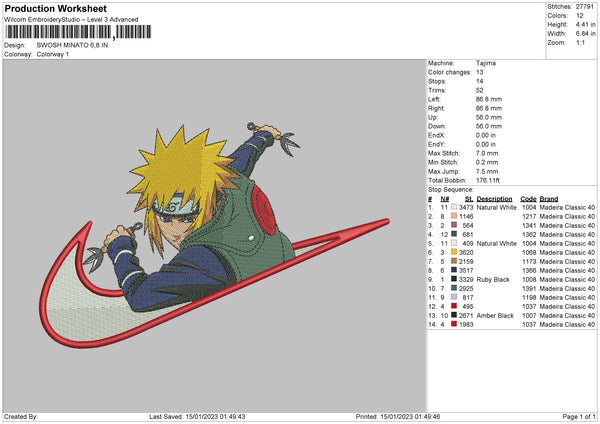
Task: Click the embroidered Minato swoosh design preview
Action: coord(214,235)
